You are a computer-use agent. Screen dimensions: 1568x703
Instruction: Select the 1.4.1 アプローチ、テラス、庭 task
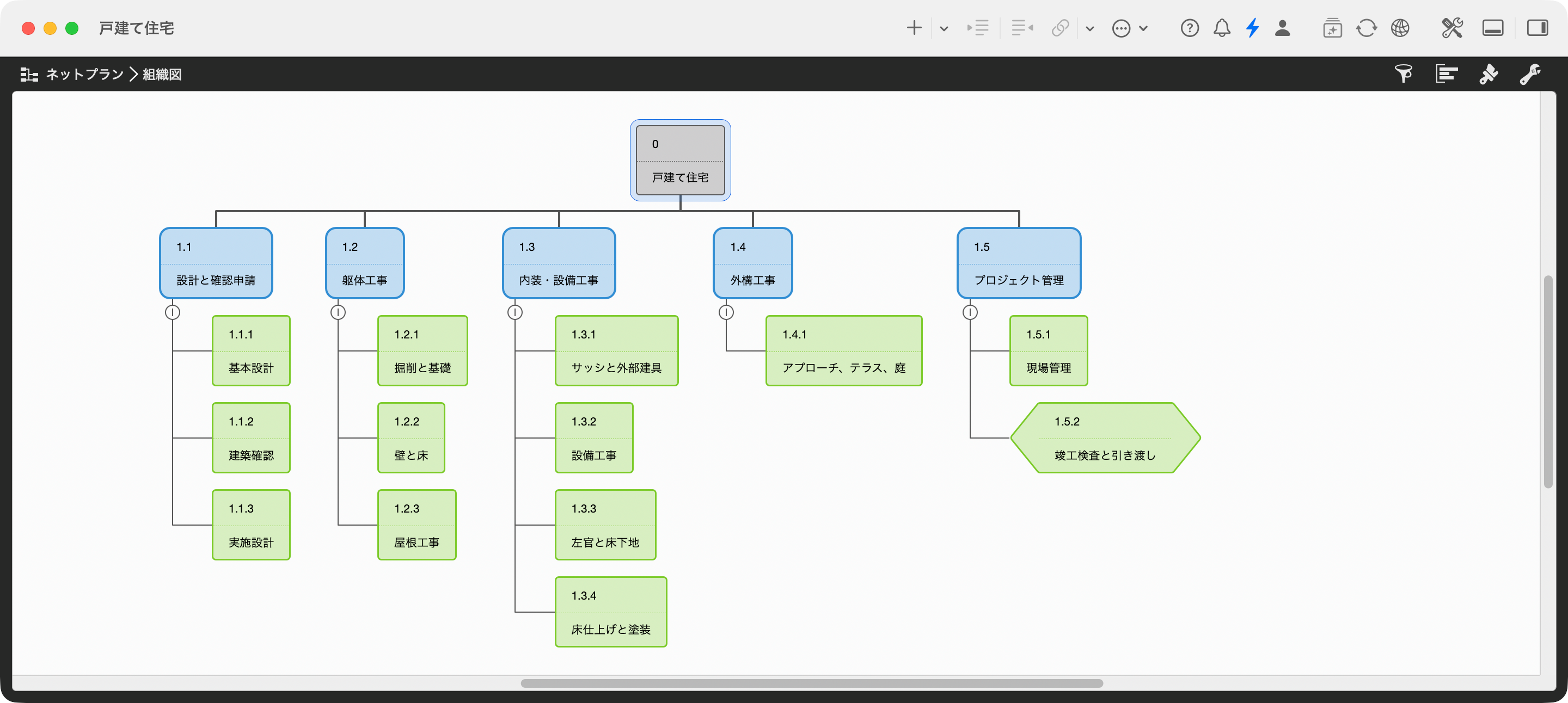click(x=844, y=350)
